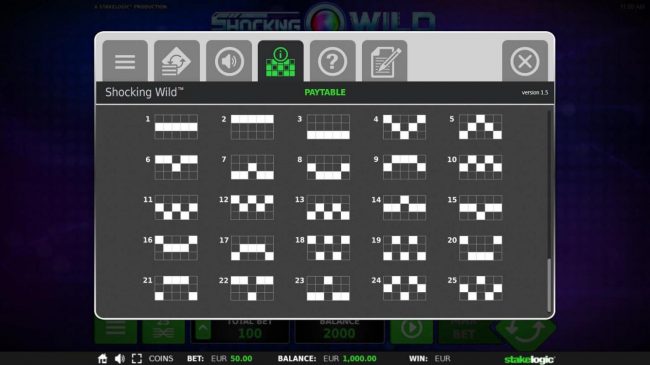The image size is (650, 365).
Task: Select the green paytable info tab
Action: click(x=281, y=61)
